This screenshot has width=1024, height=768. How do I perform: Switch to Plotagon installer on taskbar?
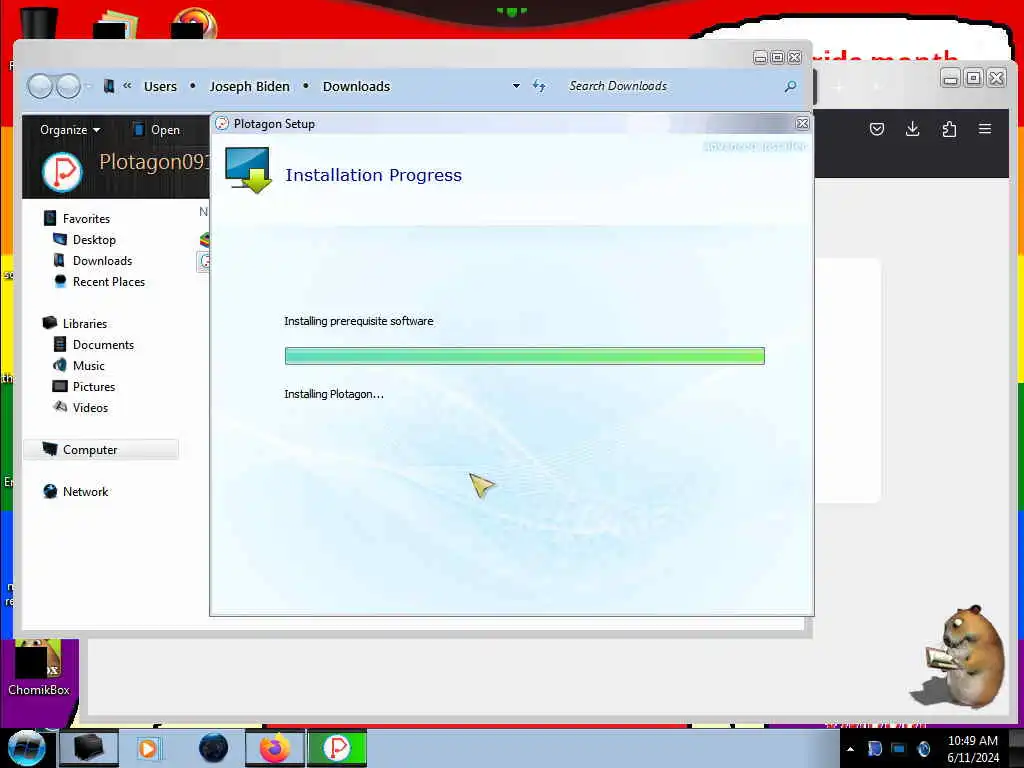337,748
